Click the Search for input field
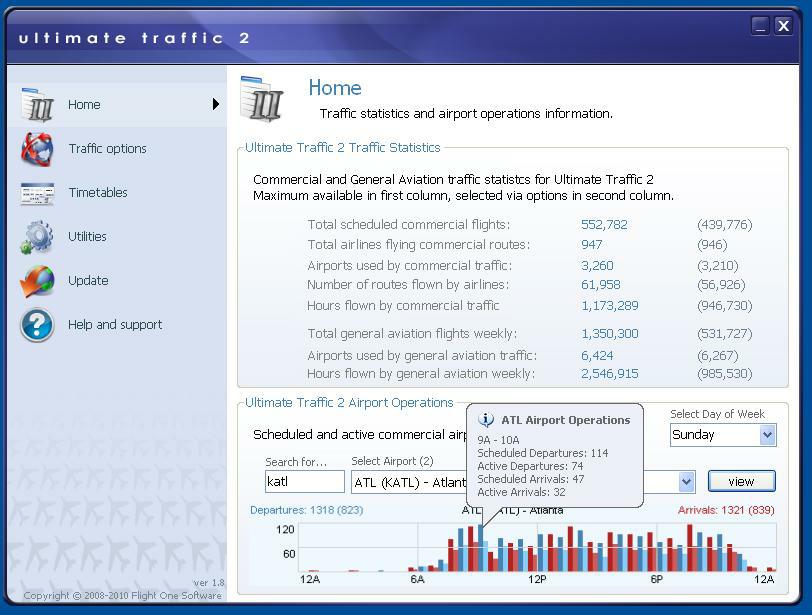 pyautogui.click(x=304, y=481)
